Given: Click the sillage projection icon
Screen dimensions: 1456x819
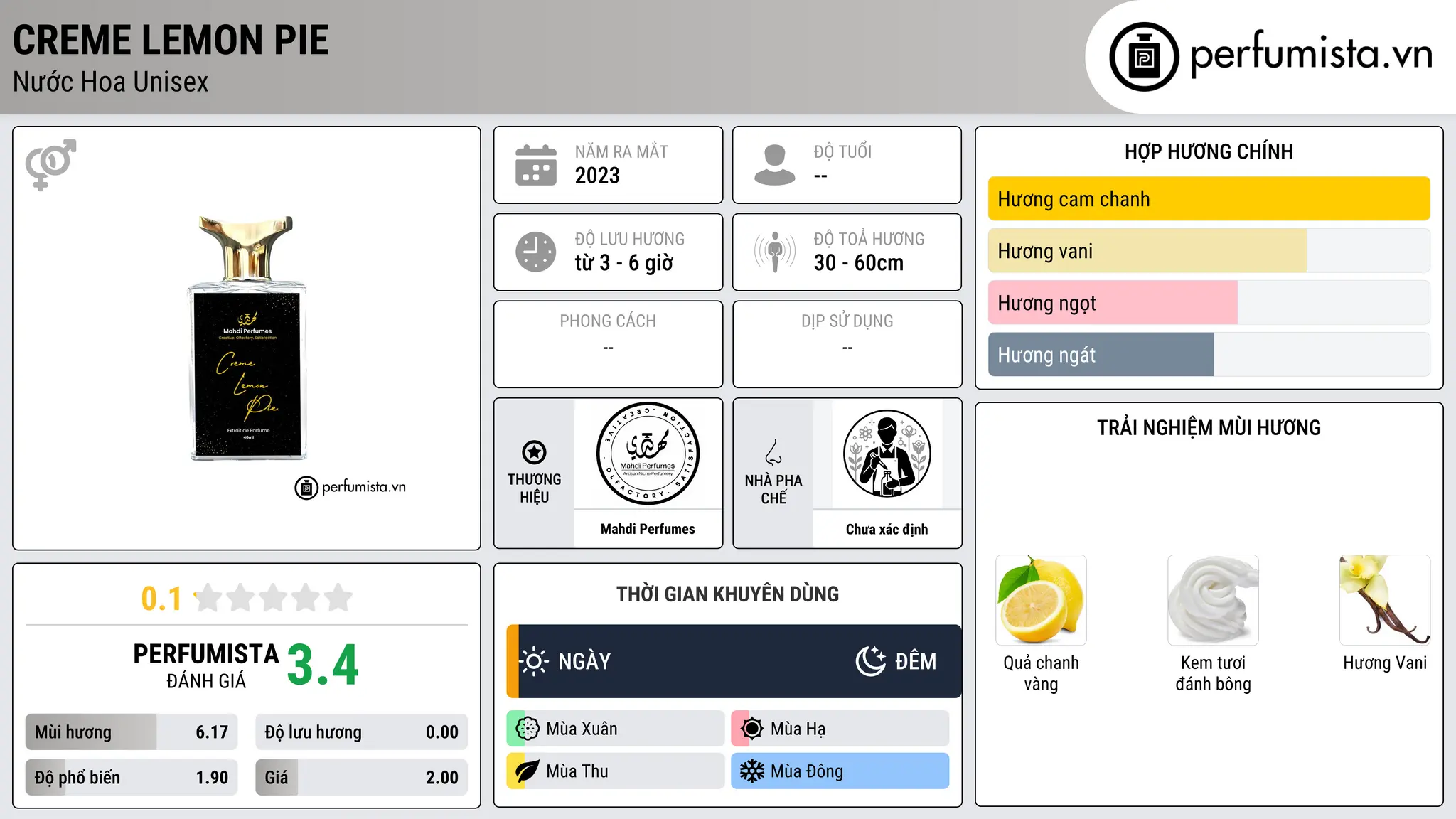Looking at the screenshot, I should click(x=774, y=252).
